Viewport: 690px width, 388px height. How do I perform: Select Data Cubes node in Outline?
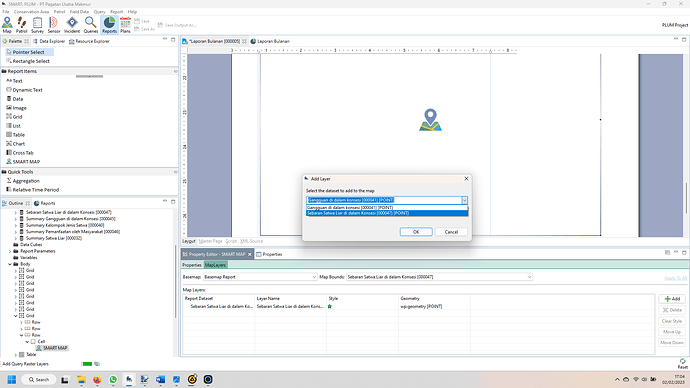click(x=28, y=245)
